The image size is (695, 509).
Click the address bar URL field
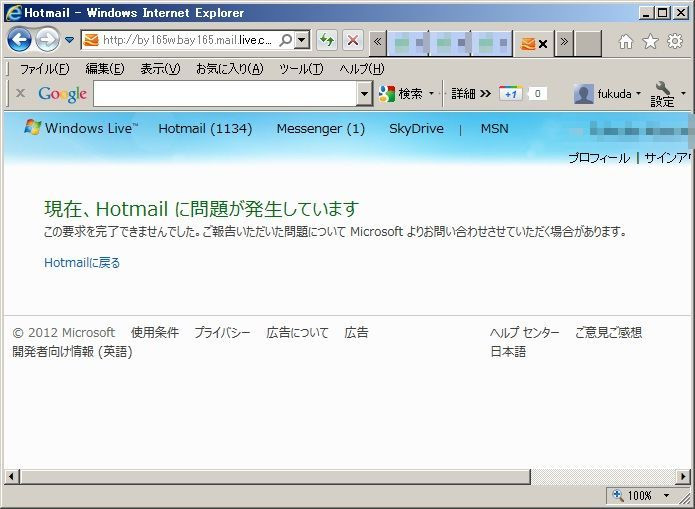186,41
